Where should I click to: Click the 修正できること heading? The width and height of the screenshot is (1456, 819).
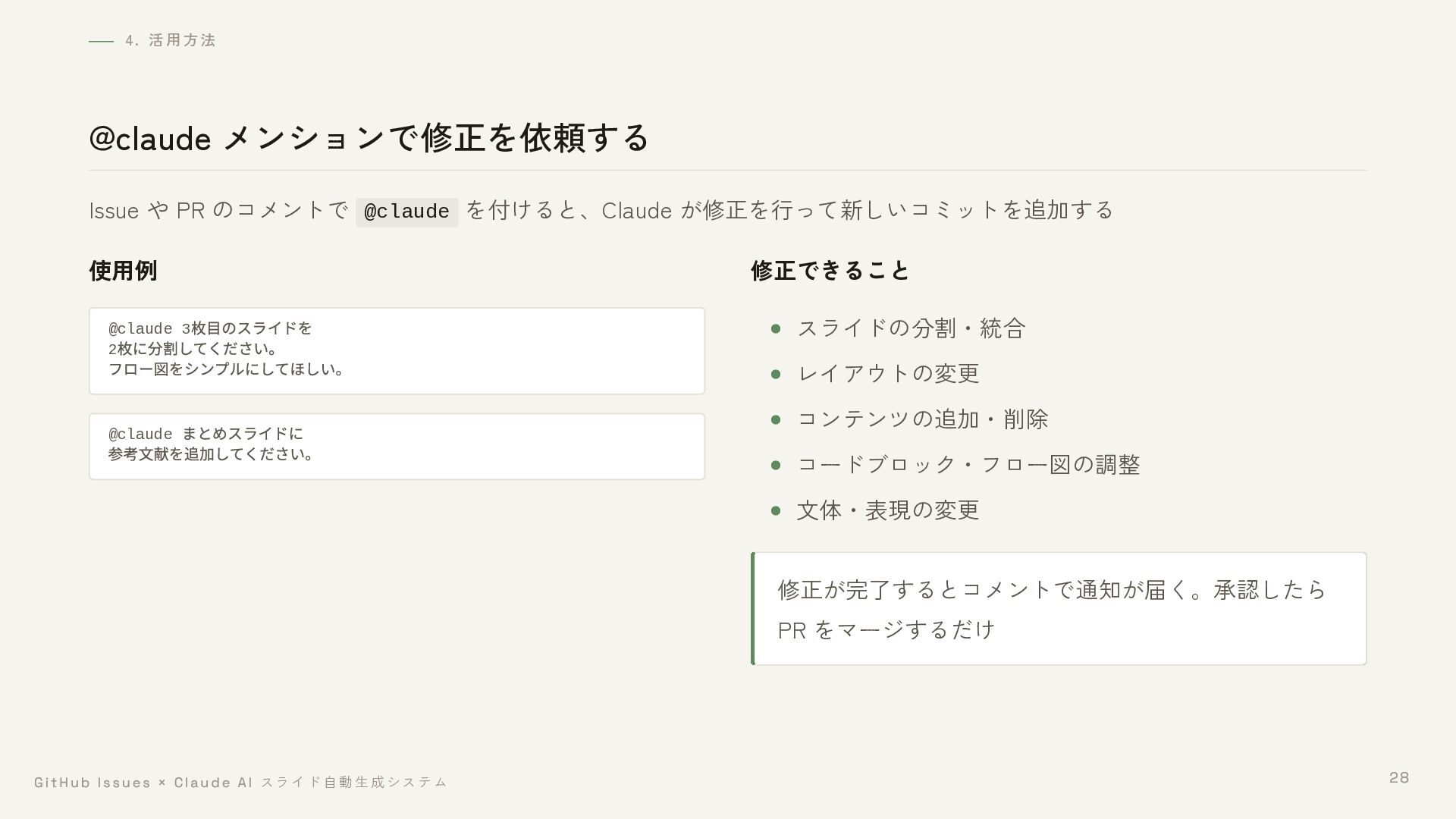(x=830, y=271)
